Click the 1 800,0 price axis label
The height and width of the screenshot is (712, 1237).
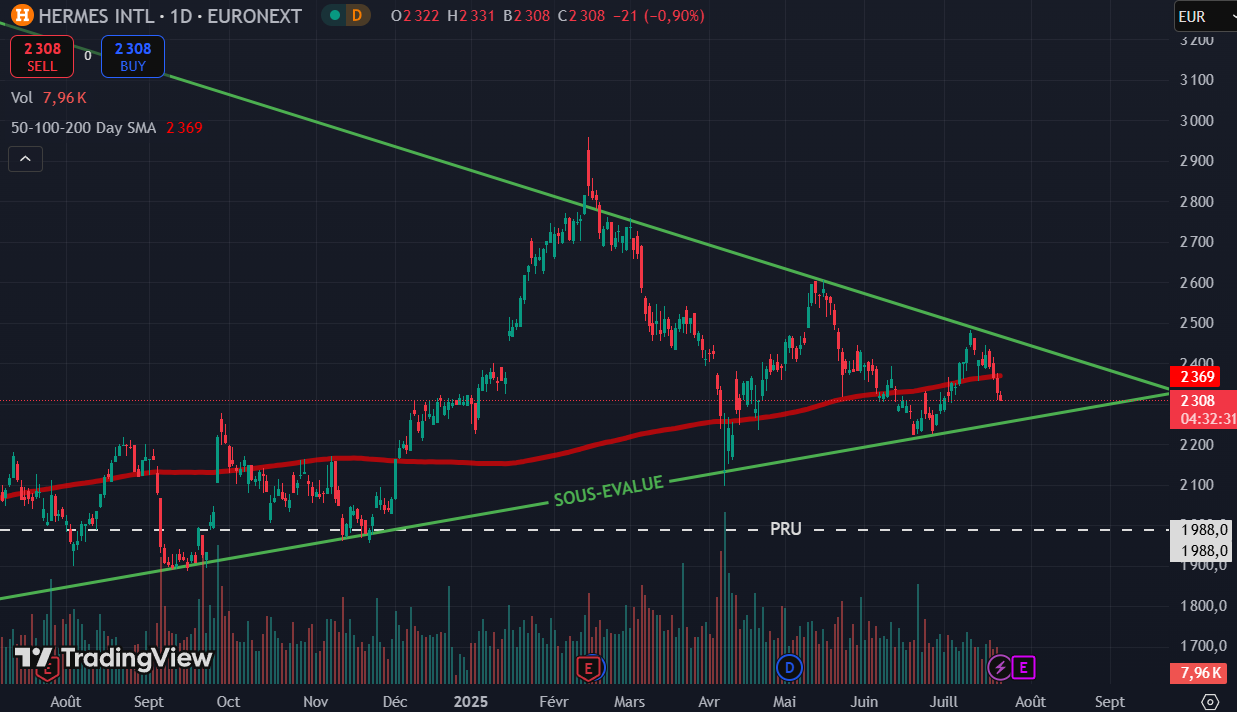coord(1201,605)
